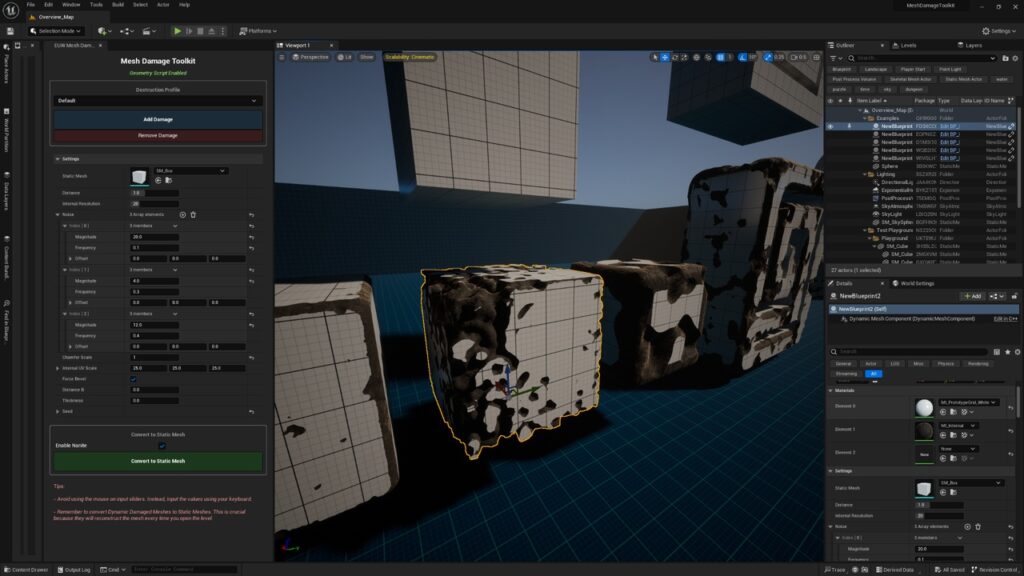
Task: Click the Lit view mode button
Action: pos(345,57)
